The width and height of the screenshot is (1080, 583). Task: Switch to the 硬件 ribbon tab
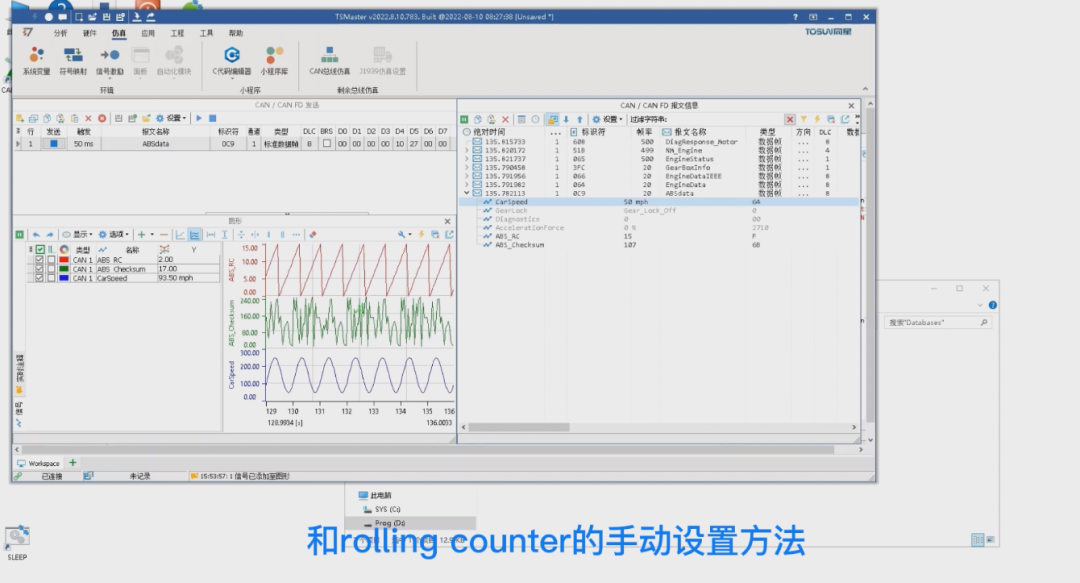click(88, 32)
